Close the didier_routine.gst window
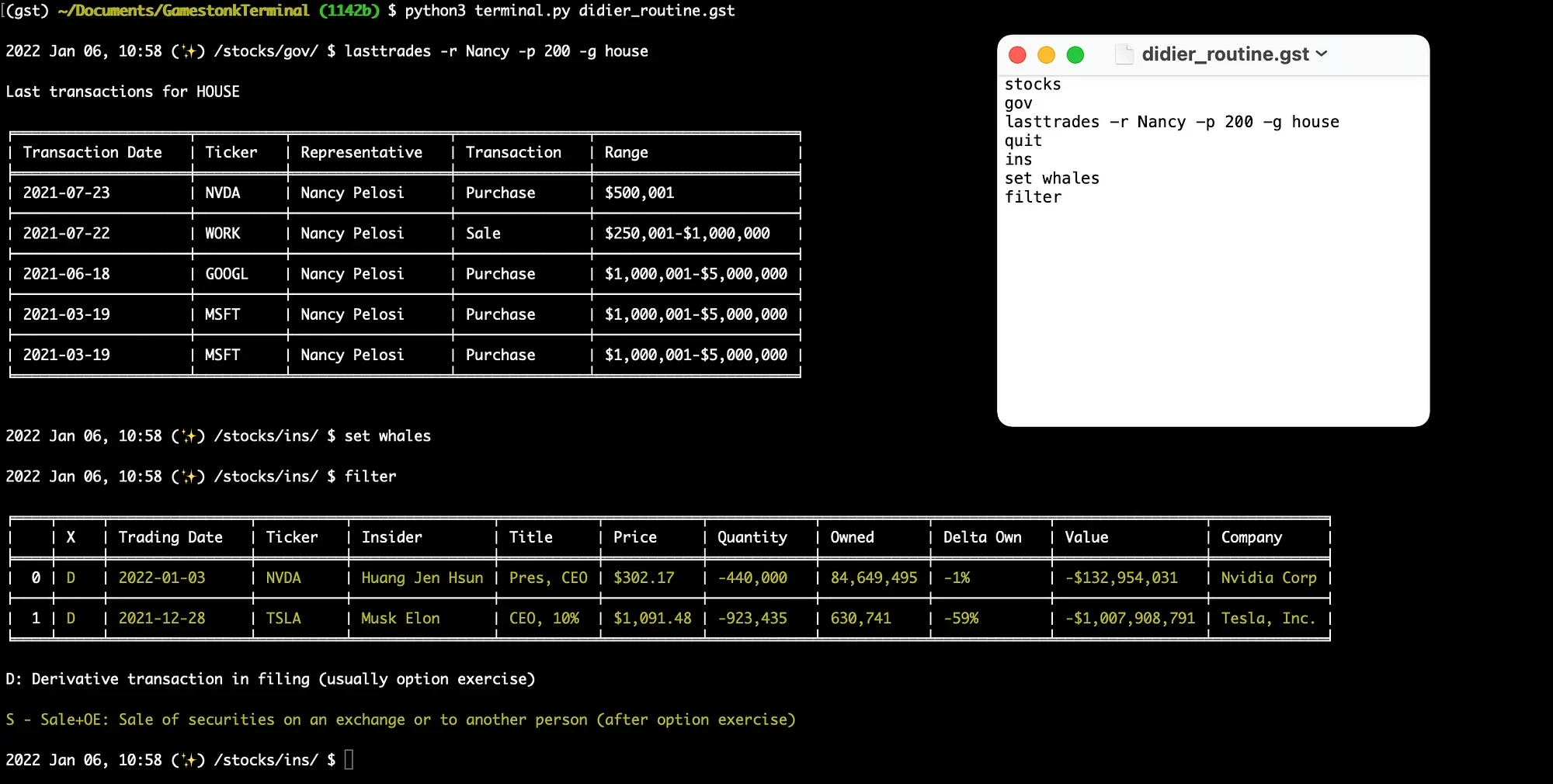 click(1017, 55)
